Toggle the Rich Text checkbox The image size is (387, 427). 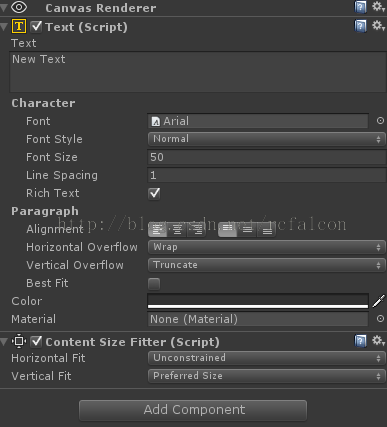[154, 193]
